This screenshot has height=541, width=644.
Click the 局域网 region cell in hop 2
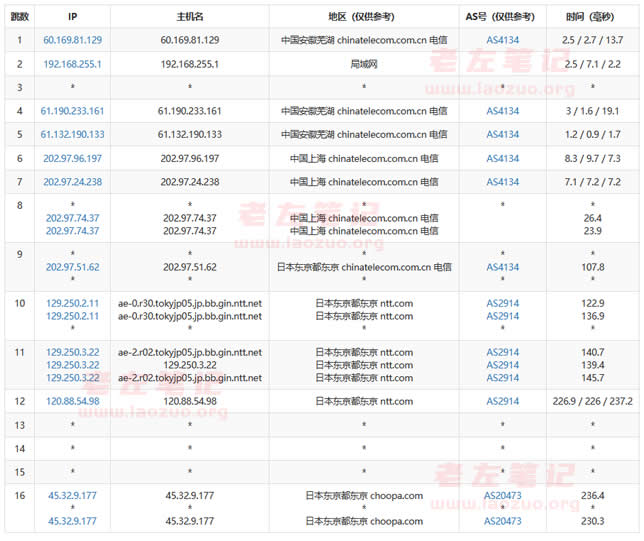click(x=363, y=63)
